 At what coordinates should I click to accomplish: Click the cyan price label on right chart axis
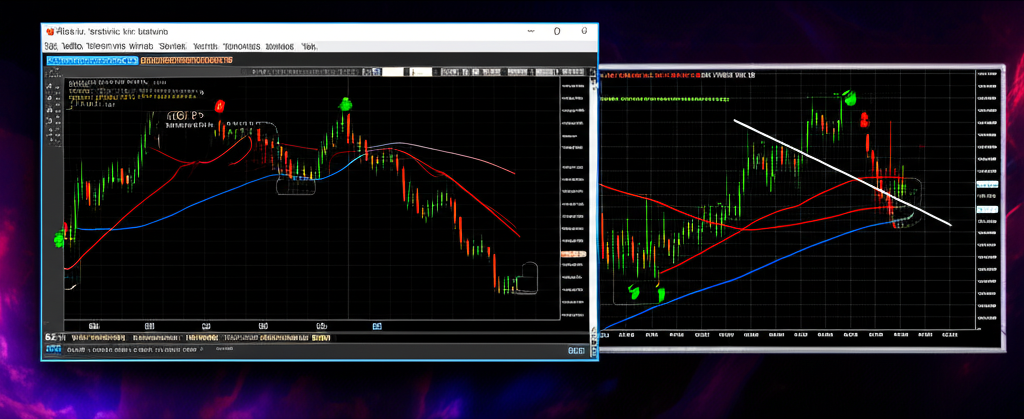[x=986, y=186]
